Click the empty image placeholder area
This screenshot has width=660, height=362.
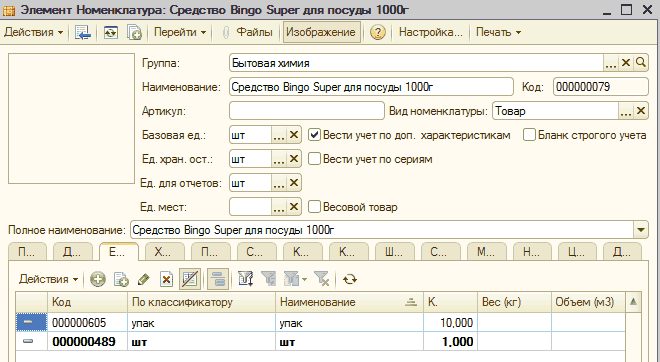tap(71, 118)
